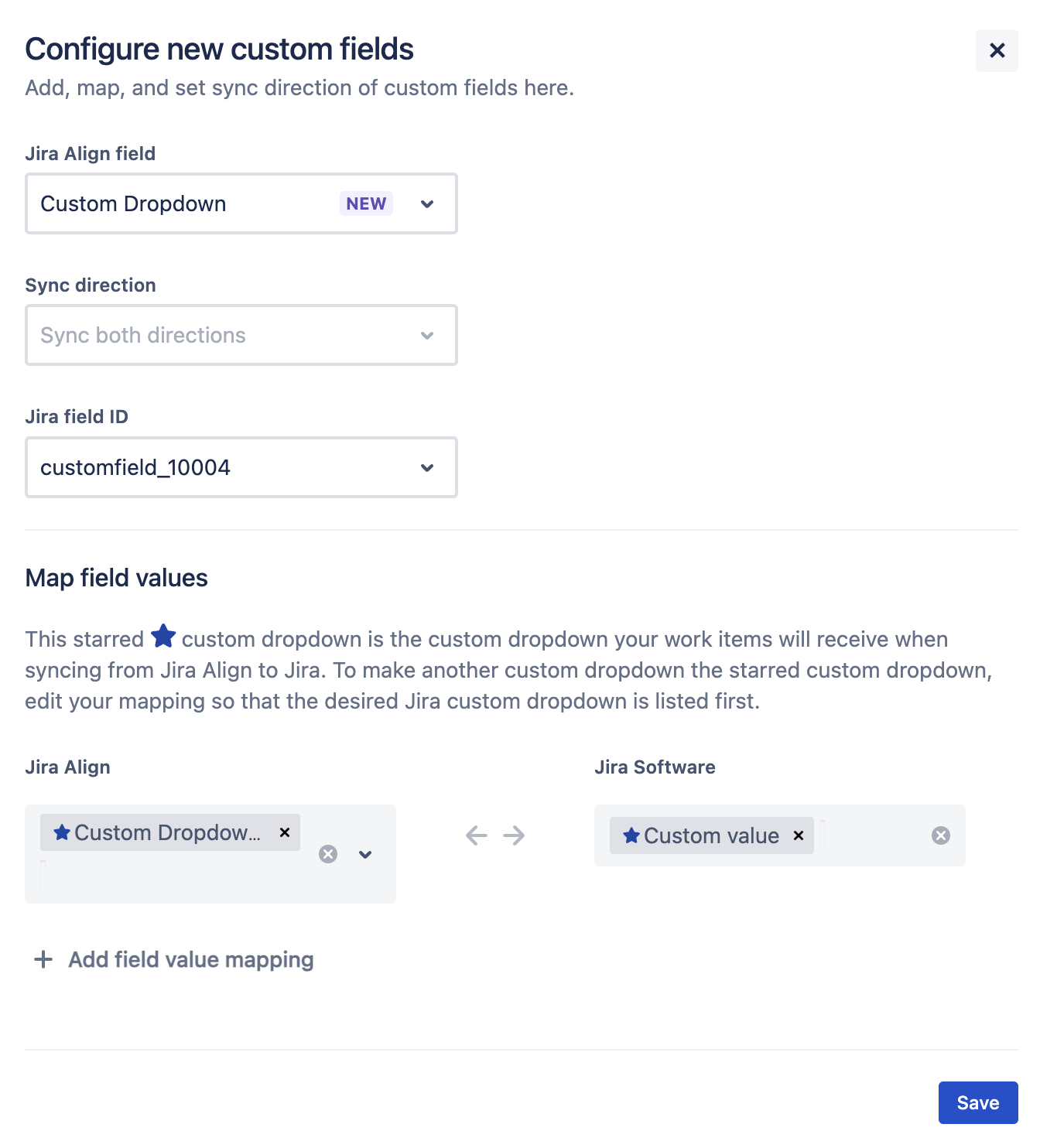Click the star icon on Custom value tag
The height and width of the screenshot is (1148, 1040).
pos(631,835)
